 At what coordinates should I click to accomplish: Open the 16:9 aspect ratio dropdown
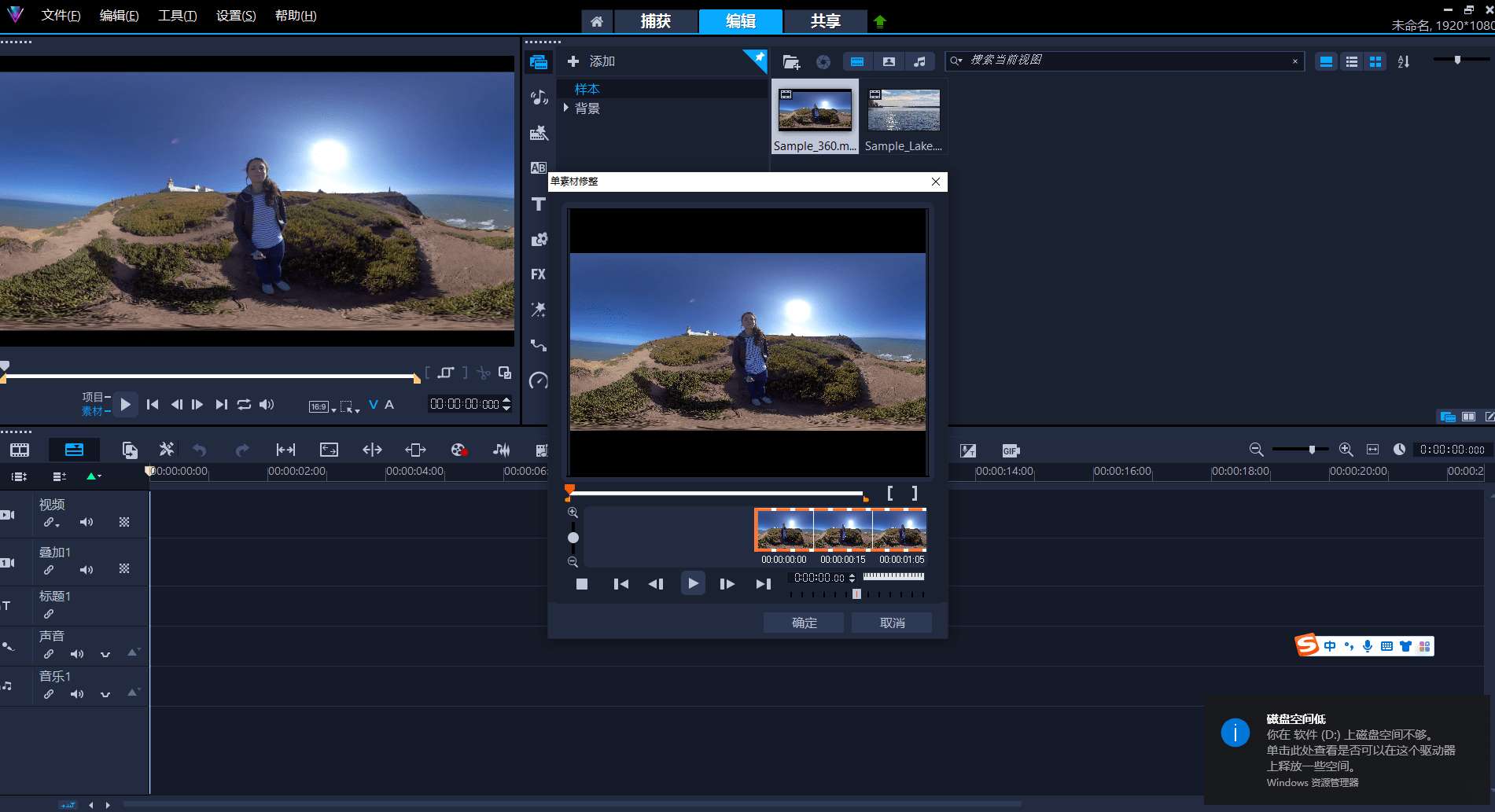tap(322, 406)
